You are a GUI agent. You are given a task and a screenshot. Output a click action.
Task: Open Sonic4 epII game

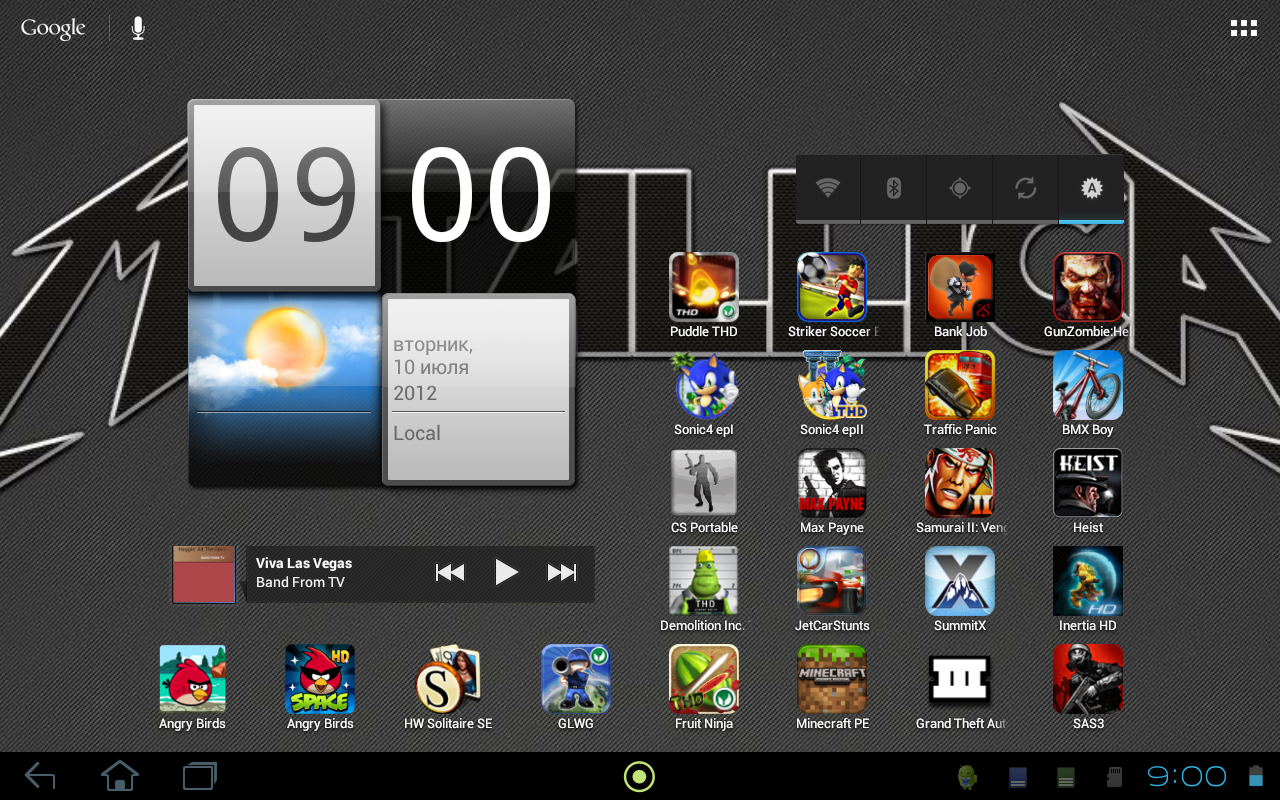coord(832,385)
